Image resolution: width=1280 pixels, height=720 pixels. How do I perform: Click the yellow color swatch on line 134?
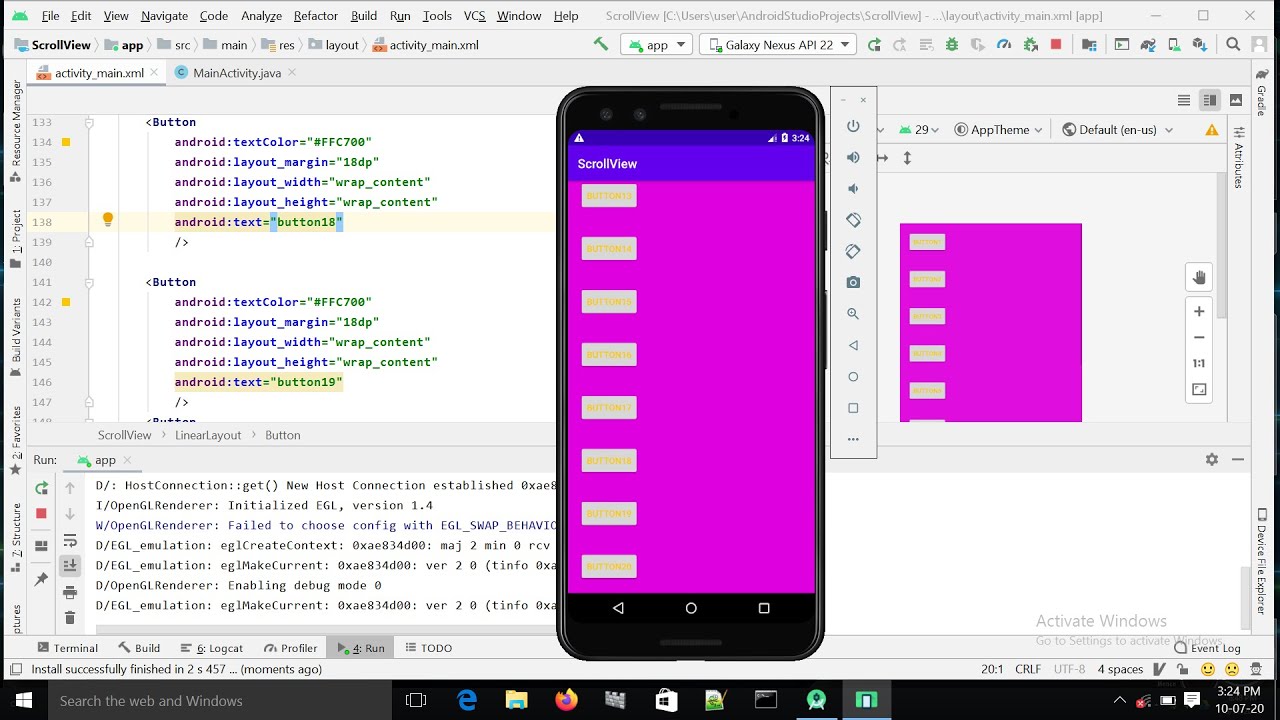[x=66, y=142]
